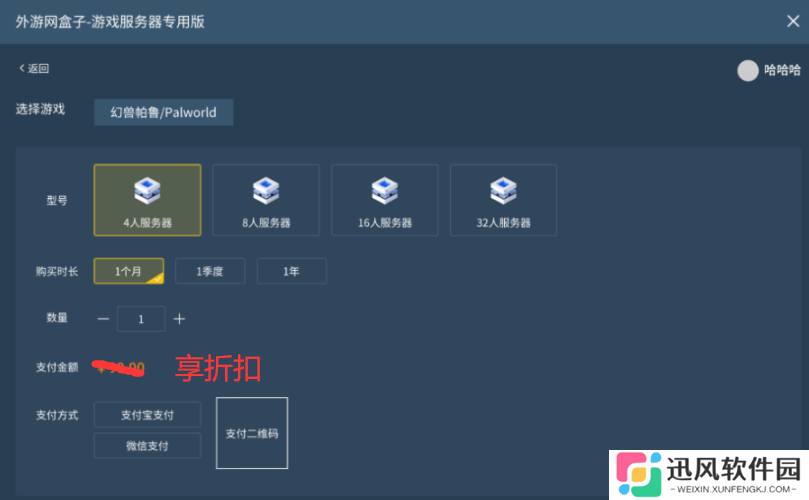Pick the 16人服务器 model card
This screenshot has width=809, height=500.
click(384, 200)
